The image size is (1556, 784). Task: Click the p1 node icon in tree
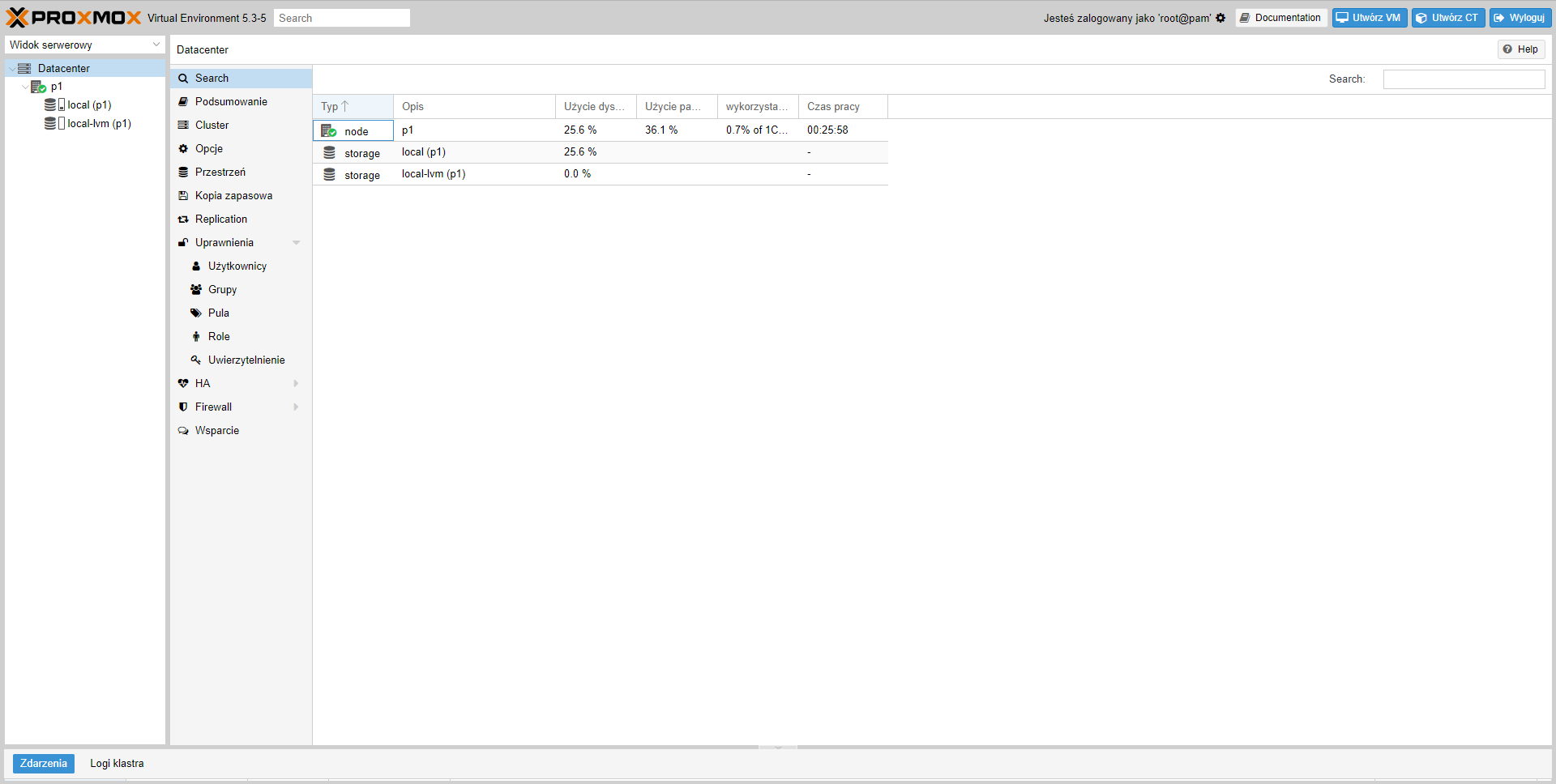tap(38, 87)
